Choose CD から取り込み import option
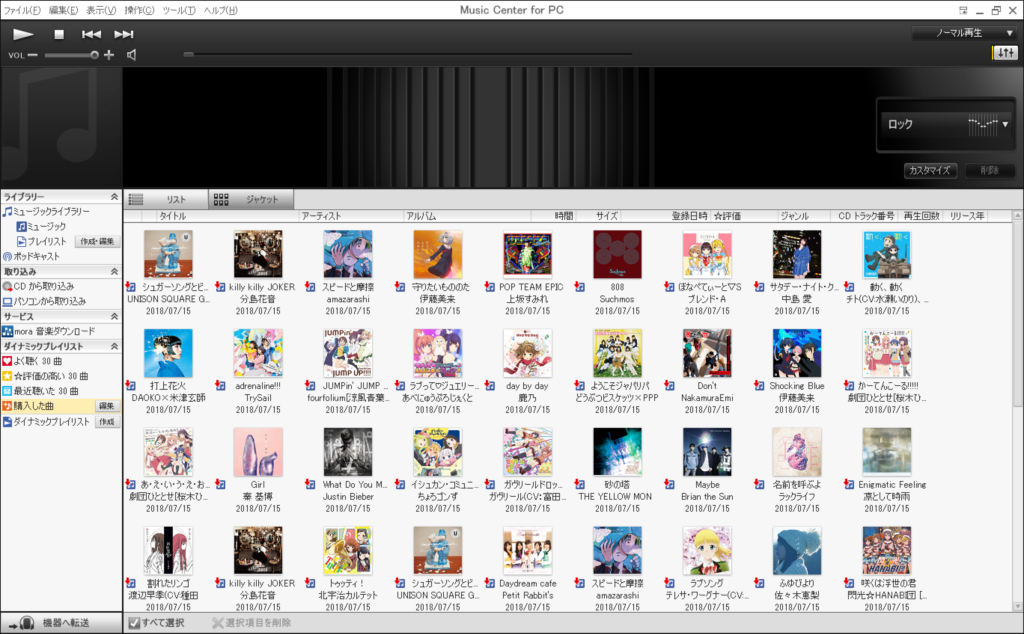 [39, 286]
